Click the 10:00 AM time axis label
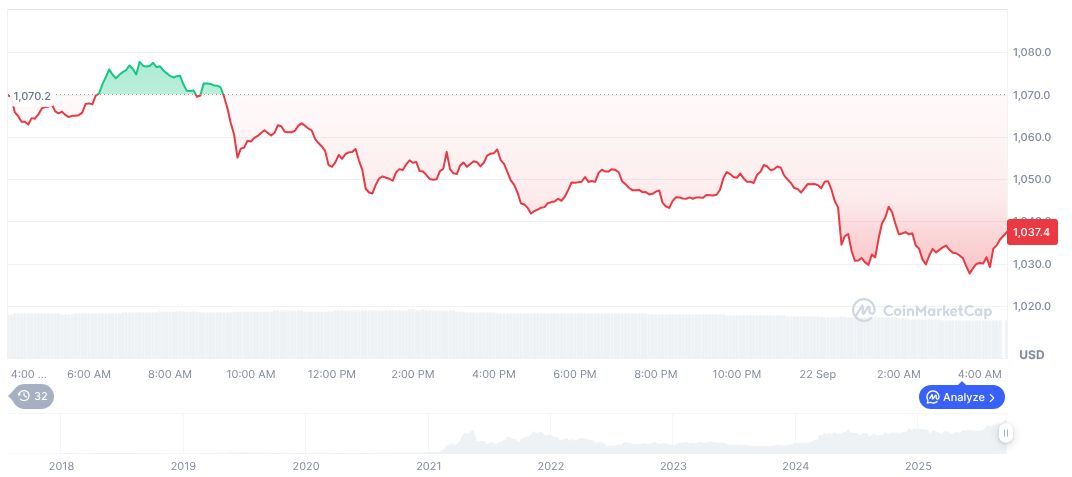The height and width of the screenshot is (477, 1072). pyautogui.click(x=250, y=374)
